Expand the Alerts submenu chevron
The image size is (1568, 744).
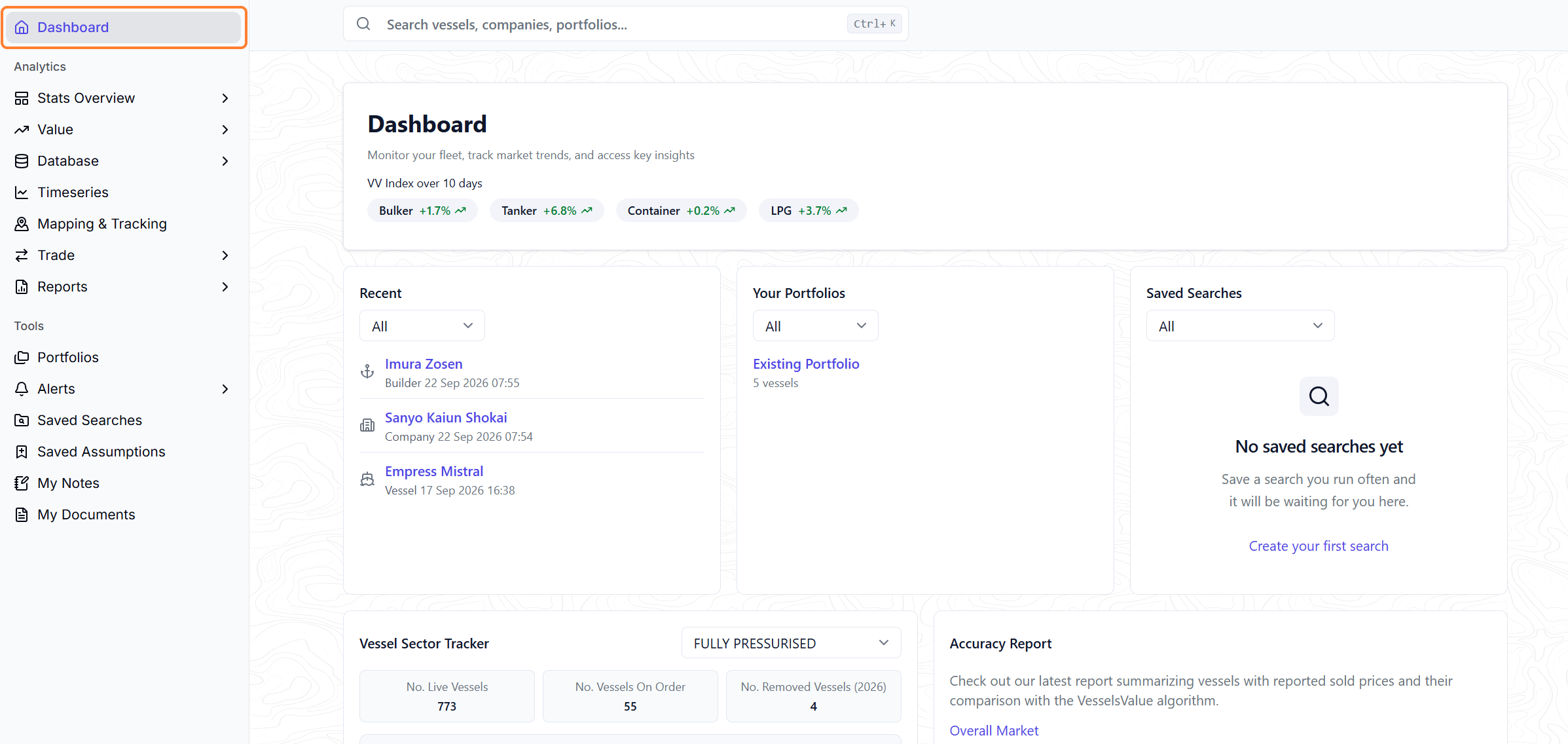coord(225,389)
